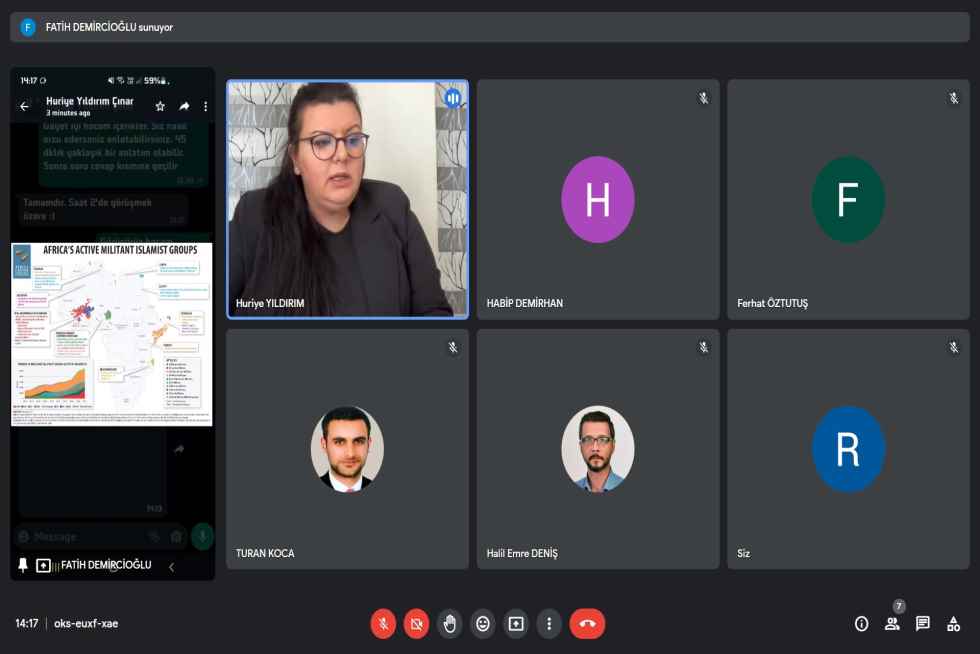The image size is (980, 654).
Task: Collapse the presentation tile with the chevron
Action: click(171, 567)
